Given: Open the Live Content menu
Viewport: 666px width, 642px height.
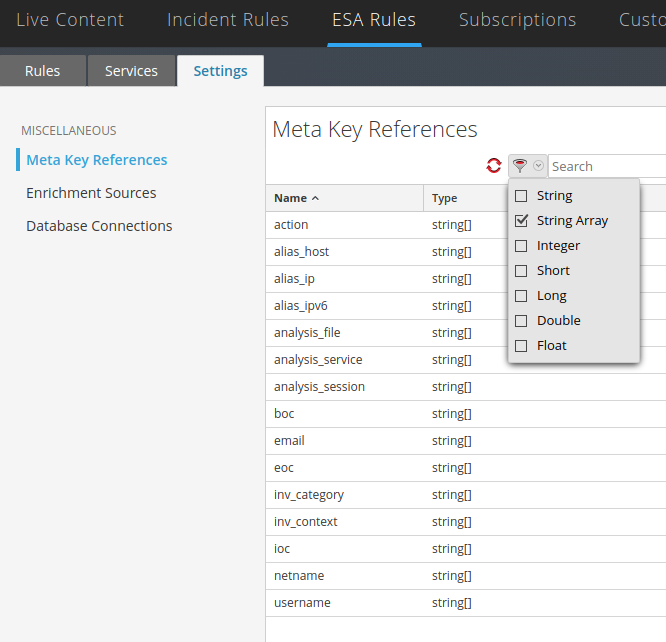Looking at the screenshot, I should (x=70, y=20).
